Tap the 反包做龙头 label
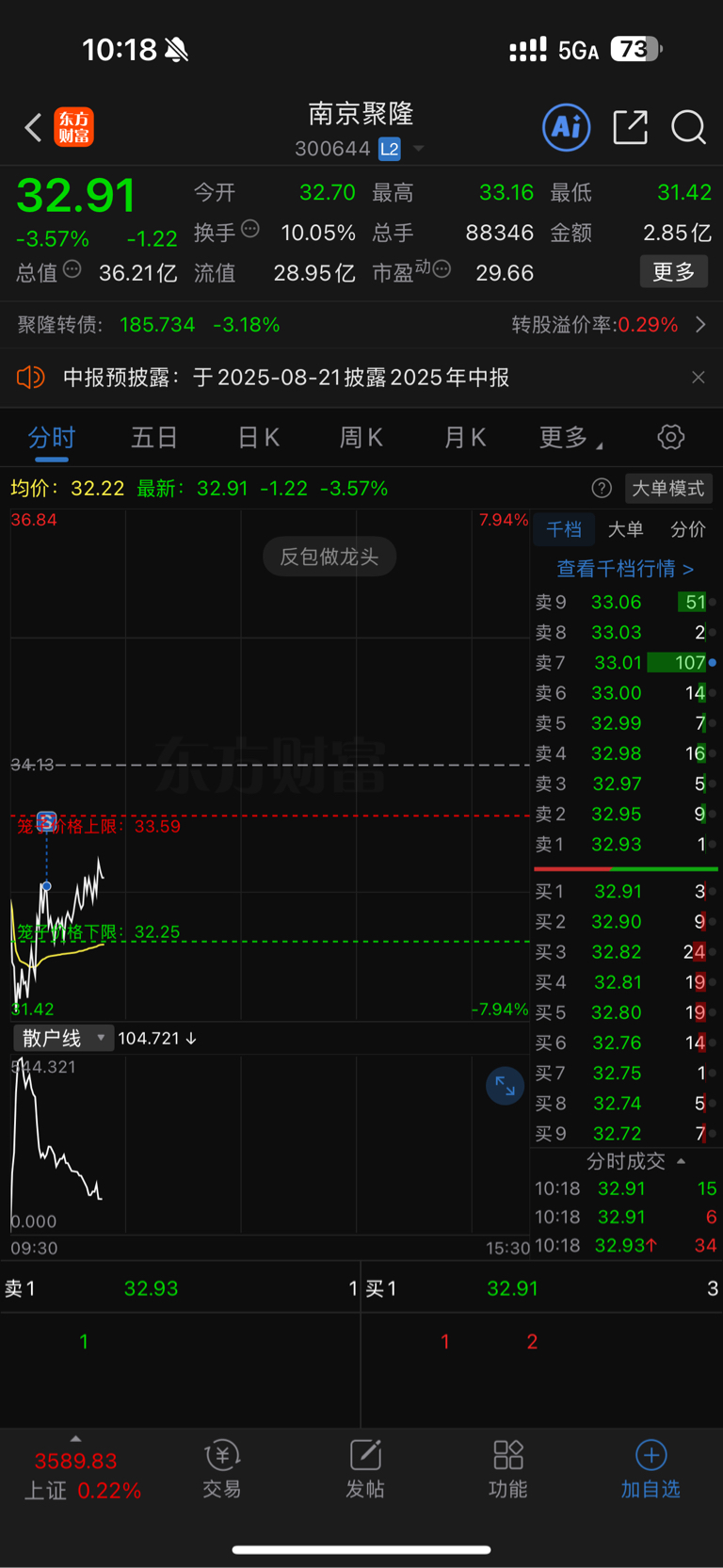The width and height of the screenshot is (723, 1568). point(329,557)
